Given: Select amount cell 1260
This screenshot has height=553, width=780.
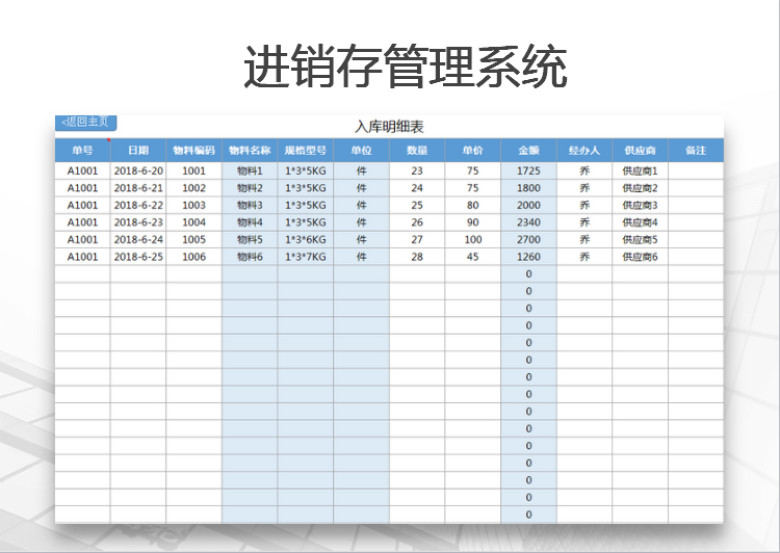Looking at the screenshot, I should tap(529, 257).
